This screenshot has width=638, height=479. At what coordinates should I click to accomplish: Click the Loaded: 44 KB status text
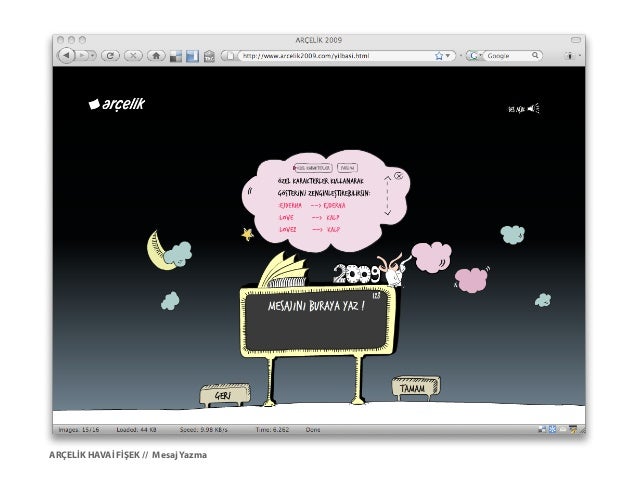[136, 430]
